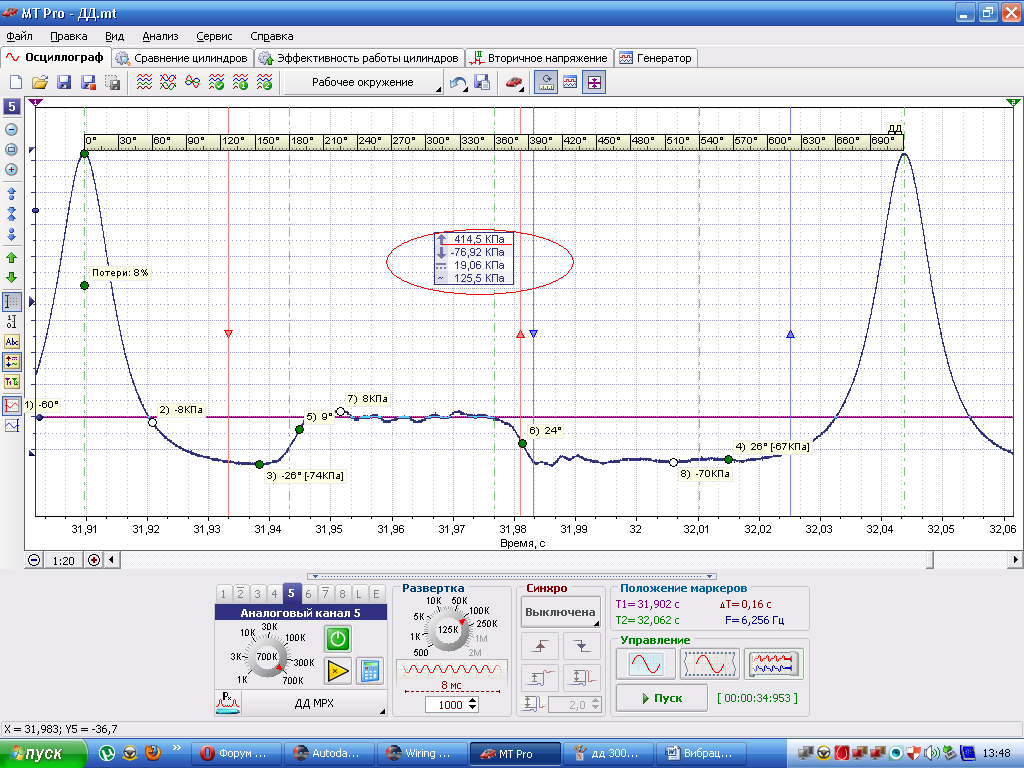Create a new file with the blank-page icon
This screenshot has width=1024, height=768.
click(x=16, y=82)
